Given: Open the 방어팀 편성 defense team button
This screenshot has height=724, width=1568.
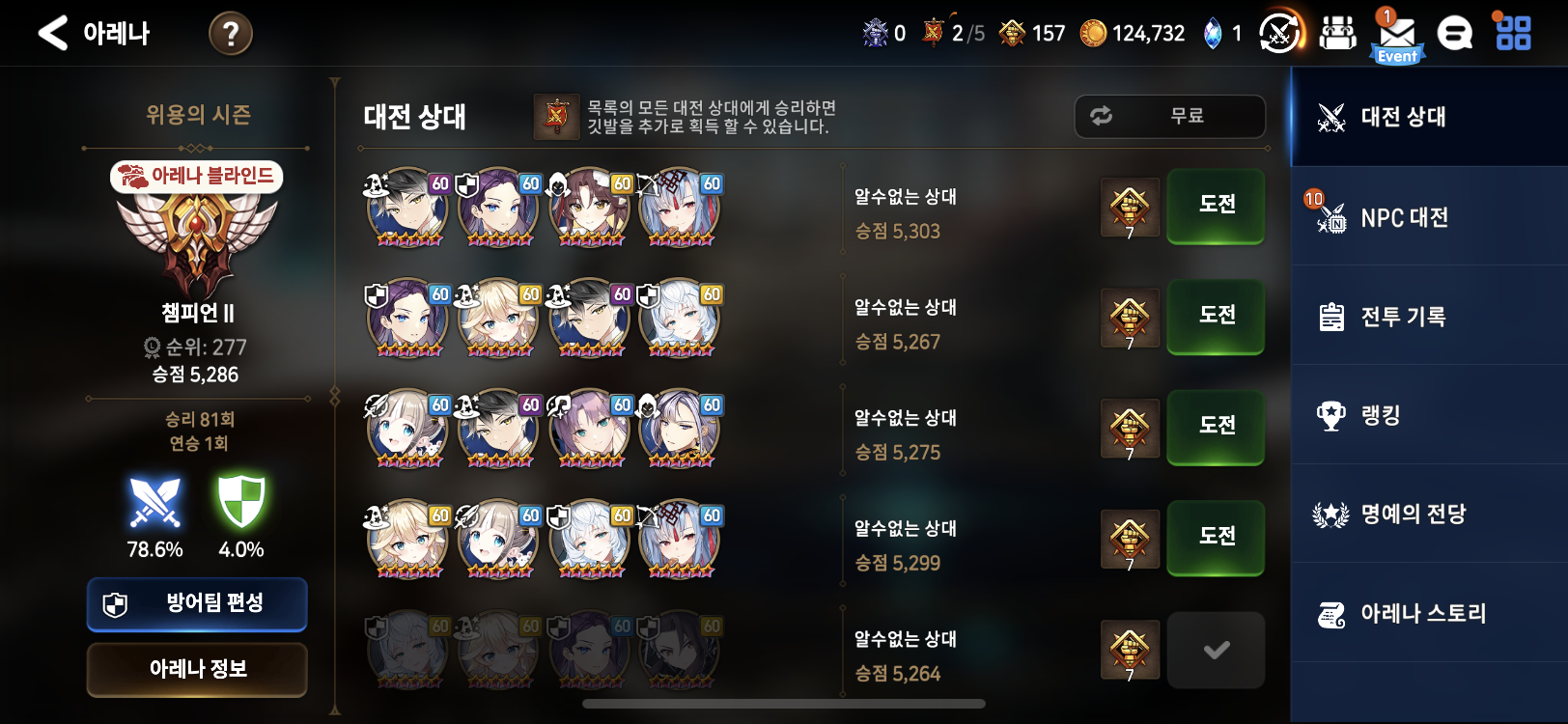Looking at the screenshot, I should click(197, 604).
